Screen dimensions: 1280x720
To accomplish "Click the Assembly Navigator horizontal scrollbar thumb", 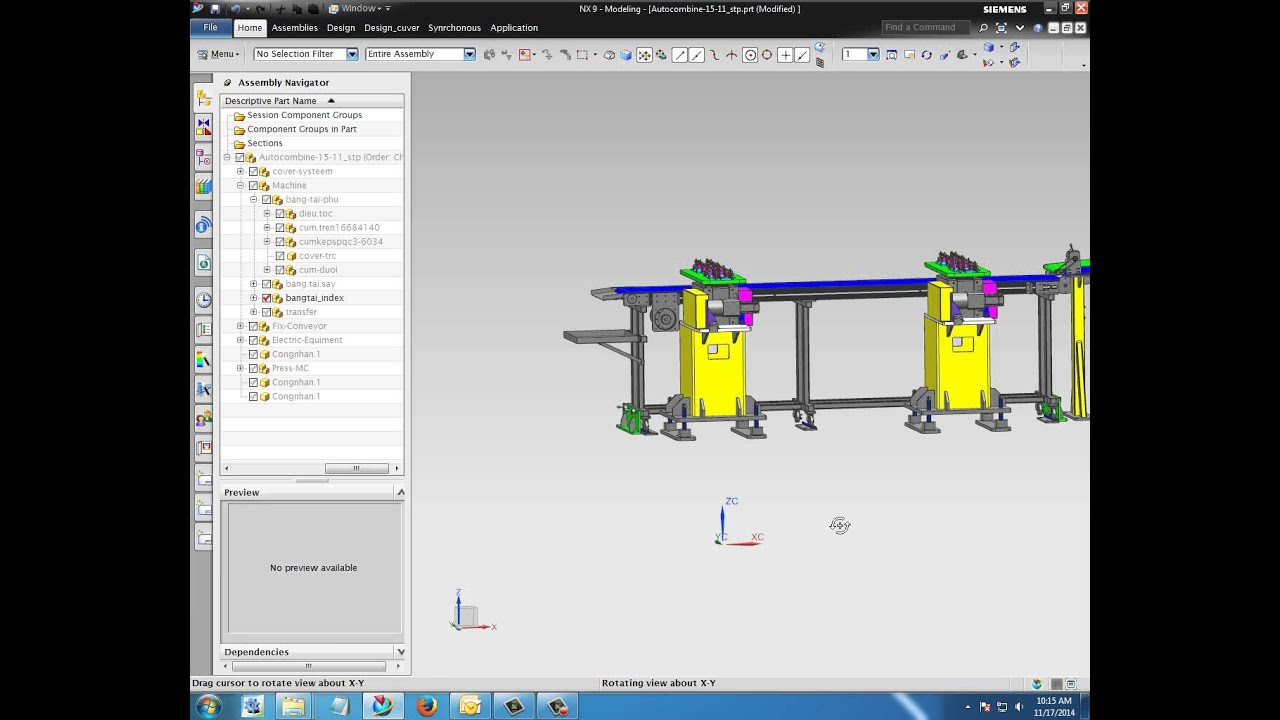I will 356,469.
